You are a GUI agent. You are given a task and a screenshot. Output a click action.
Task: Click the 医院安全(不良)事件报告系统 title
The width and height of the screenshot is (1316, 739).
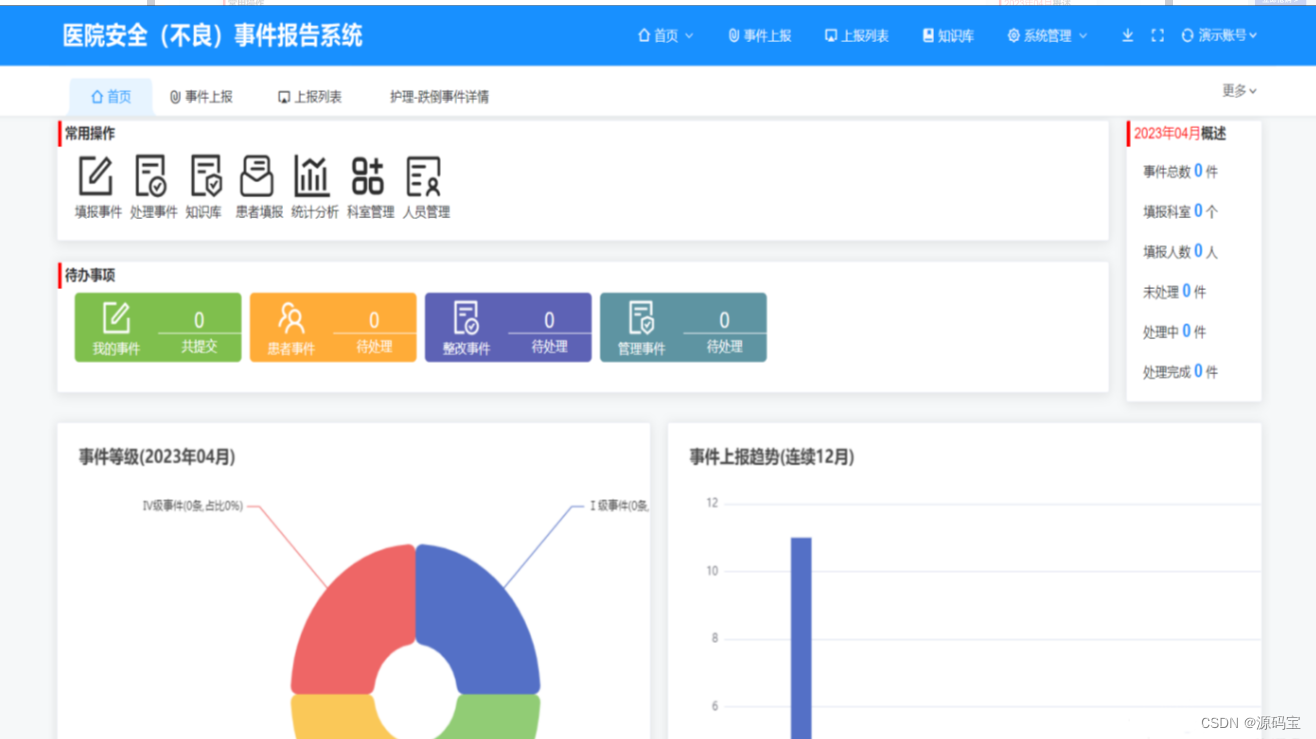[x=212, y=36]
